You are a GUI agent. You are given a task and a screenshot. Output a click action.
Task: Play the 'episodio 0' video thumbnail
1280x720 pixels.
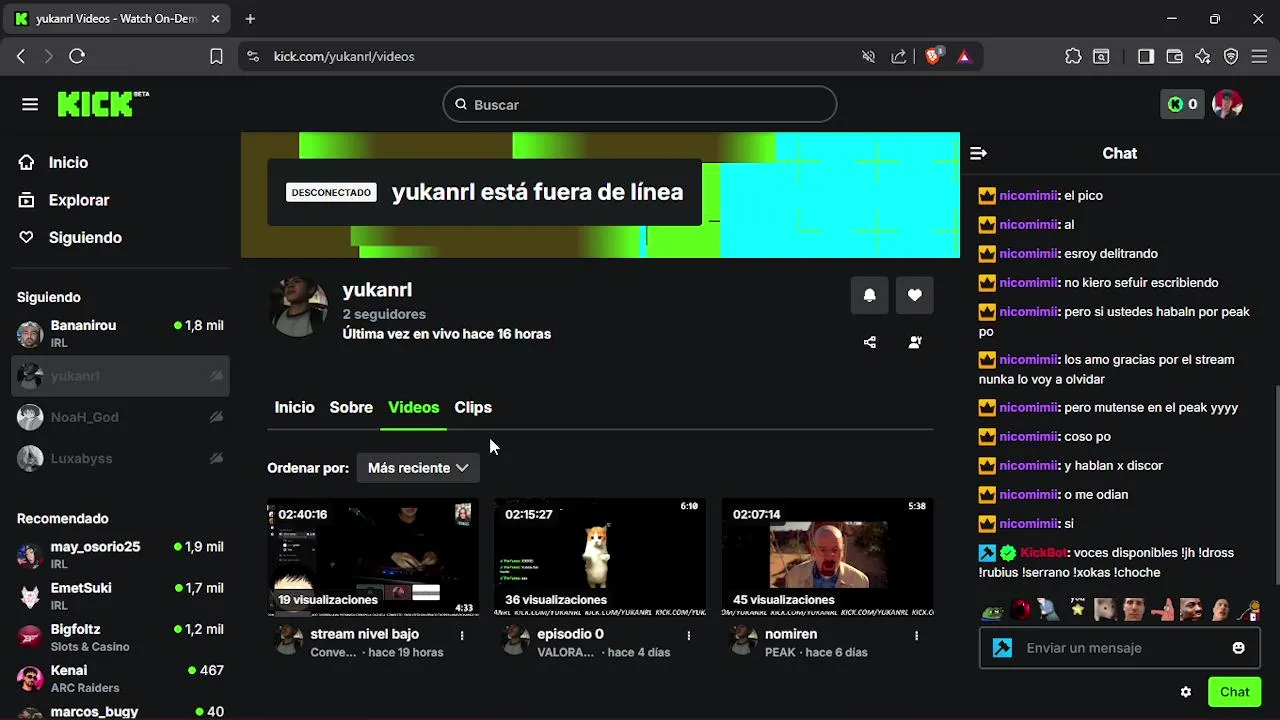point(600,557)
